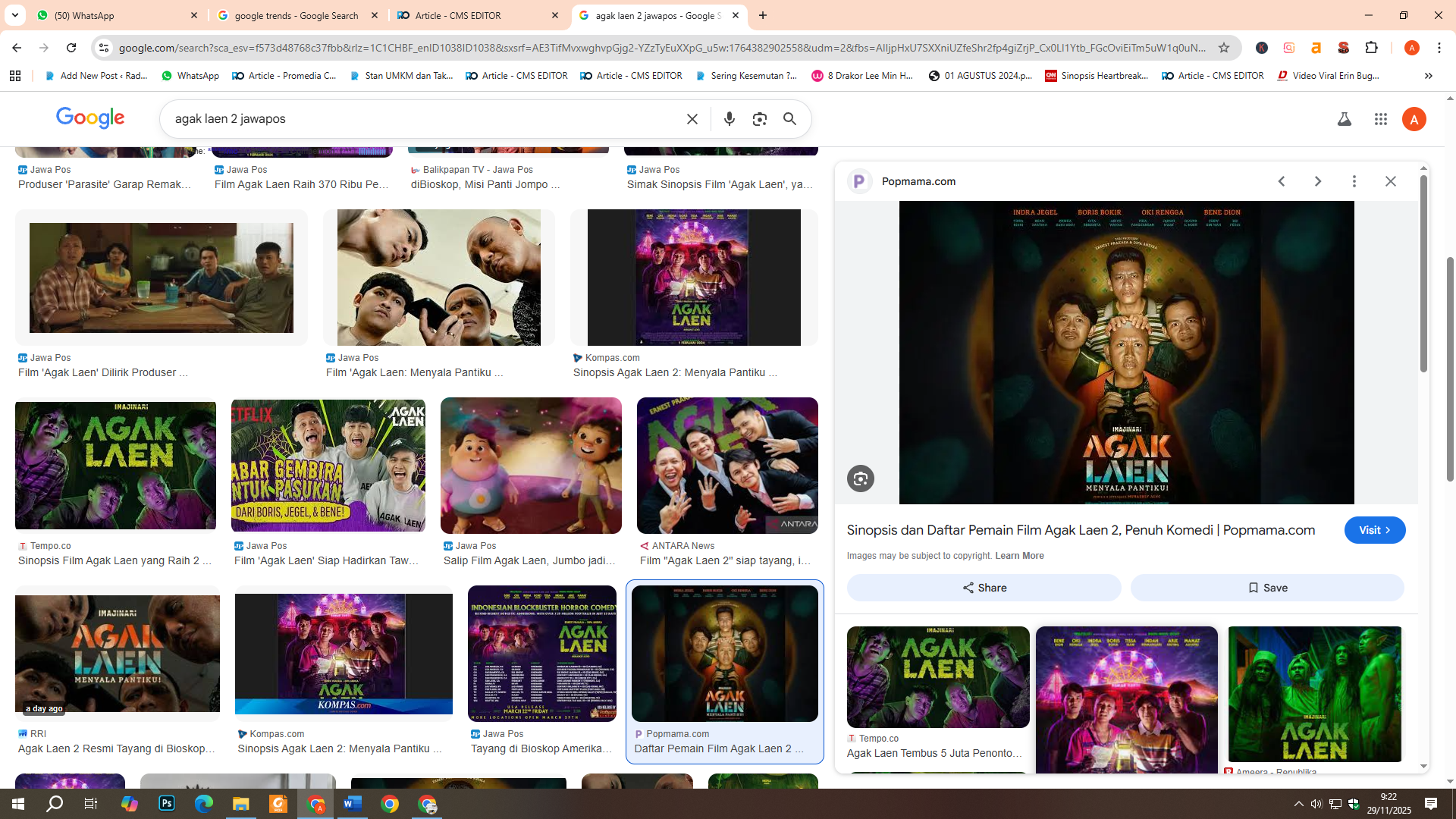Open the Stan UMKM dan Tak bookmark
Viewport: 1456px width, 819px height.
point(402,76)
